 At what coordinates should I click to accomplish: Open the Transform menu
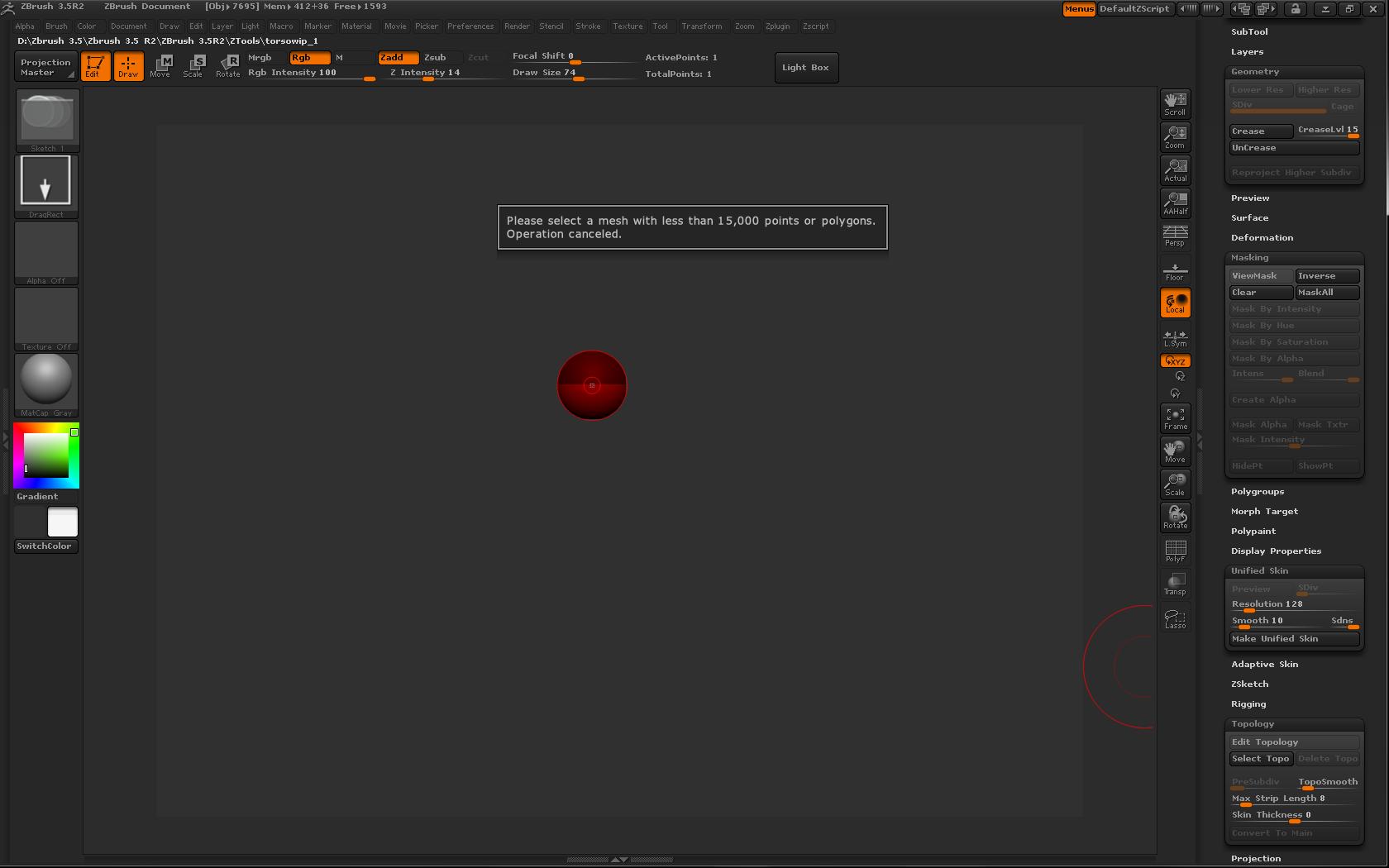point(701,26)
